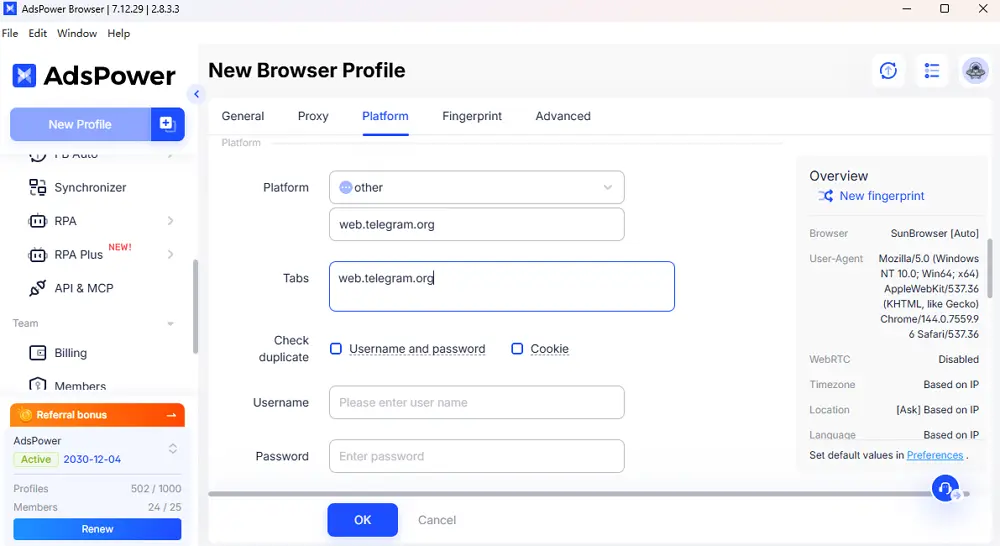
Task: Click the Cancel button
Action: (x=437, y=520)
